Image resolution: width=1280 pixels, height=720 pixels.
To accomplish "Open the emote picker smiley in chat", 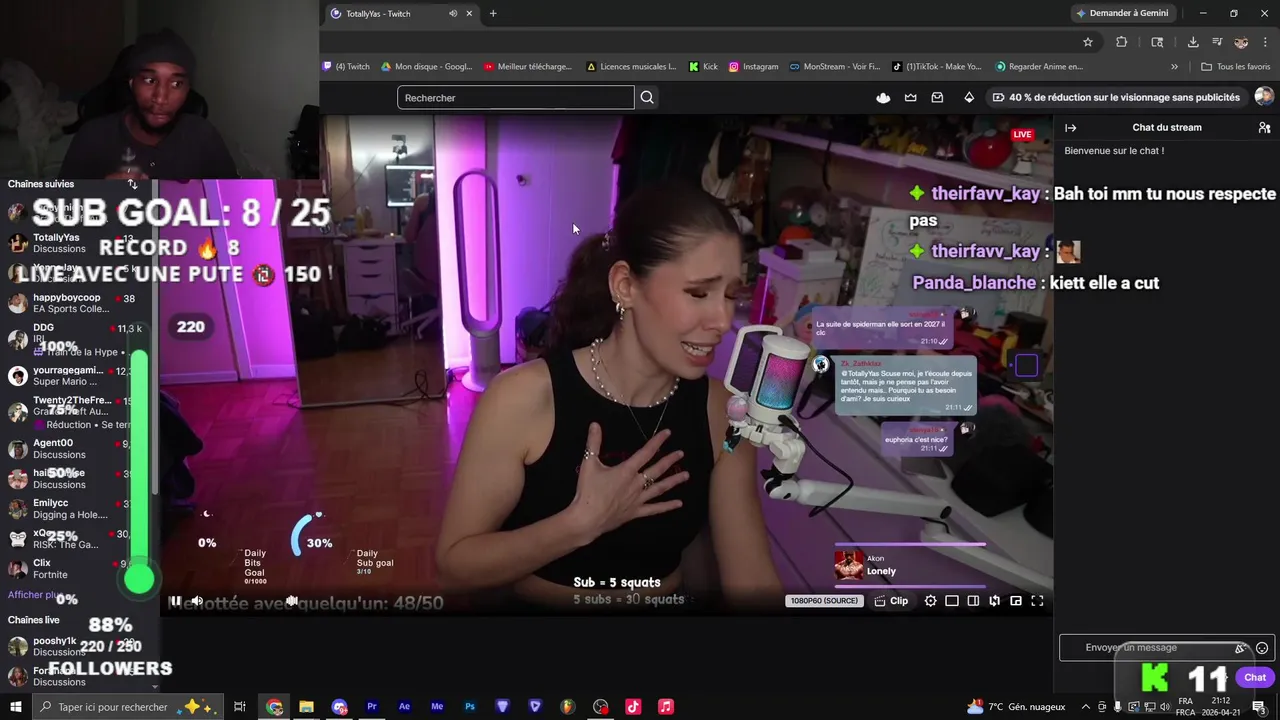I will [x=1262, y=648].
